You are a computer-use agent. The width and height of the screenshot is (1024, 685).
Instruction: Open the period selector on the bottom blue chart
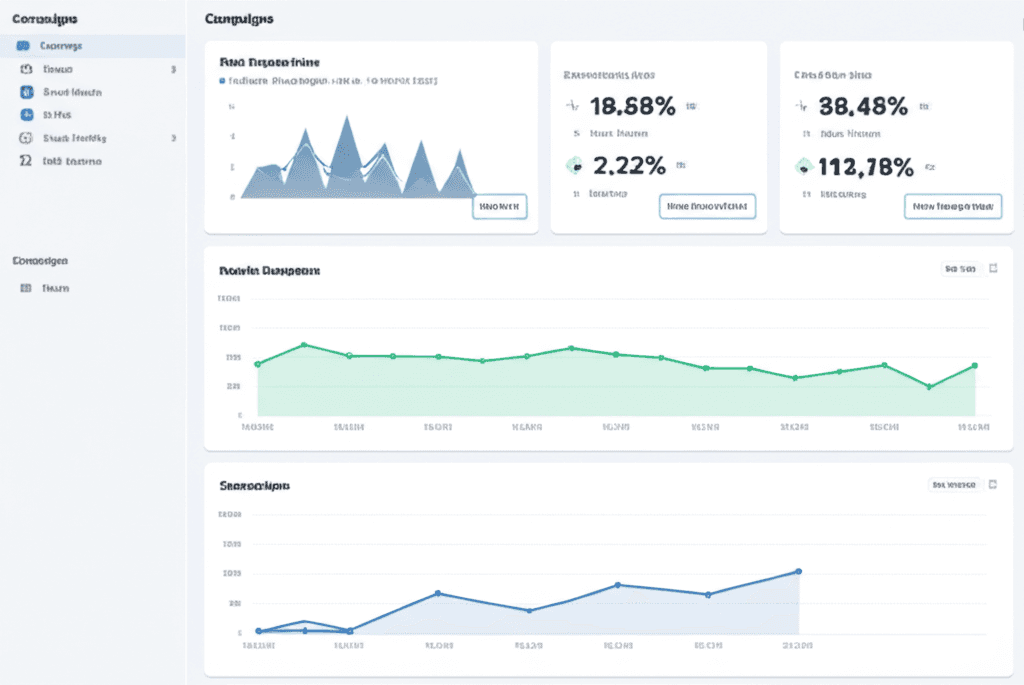pos(957,483)
